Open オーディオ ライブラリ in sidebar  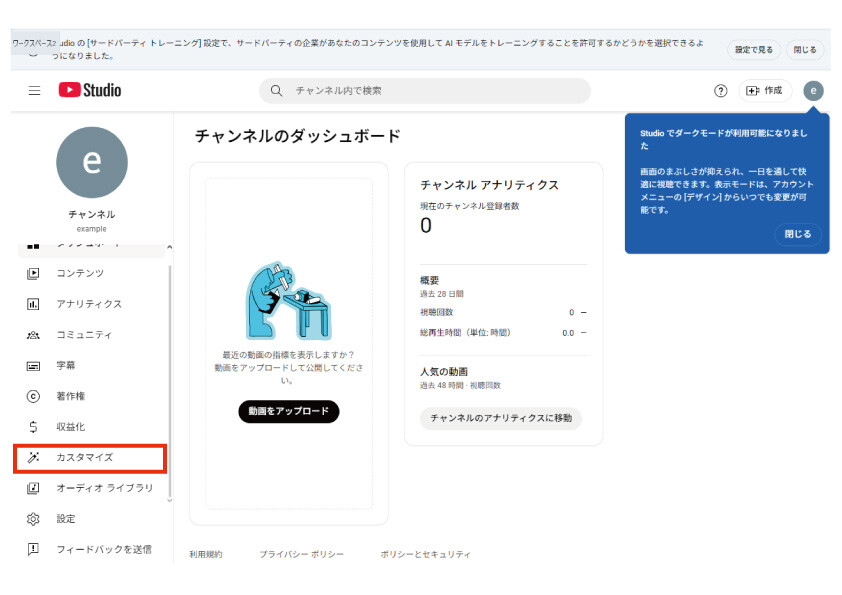(x=104, y=488)
